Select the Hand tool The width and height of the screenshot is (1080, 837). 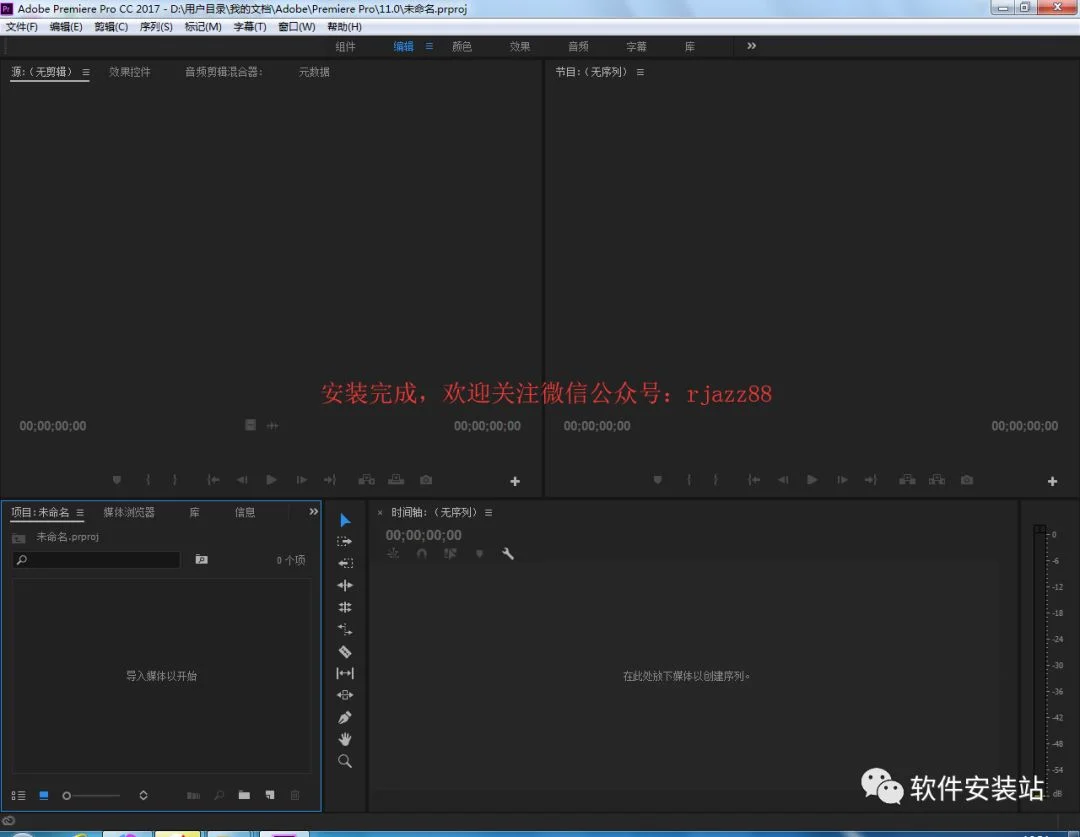point(345,739)
